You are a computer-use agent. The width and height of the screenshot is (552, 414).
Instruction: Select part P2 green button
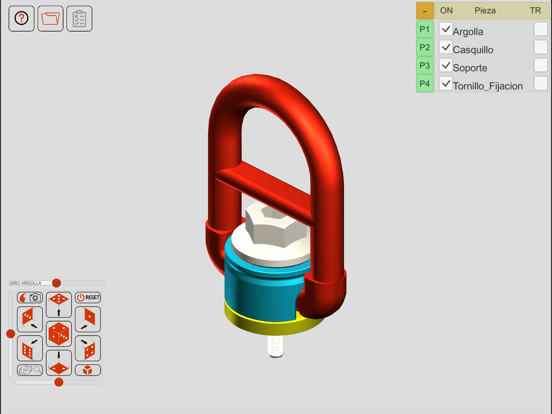(425, 47)
